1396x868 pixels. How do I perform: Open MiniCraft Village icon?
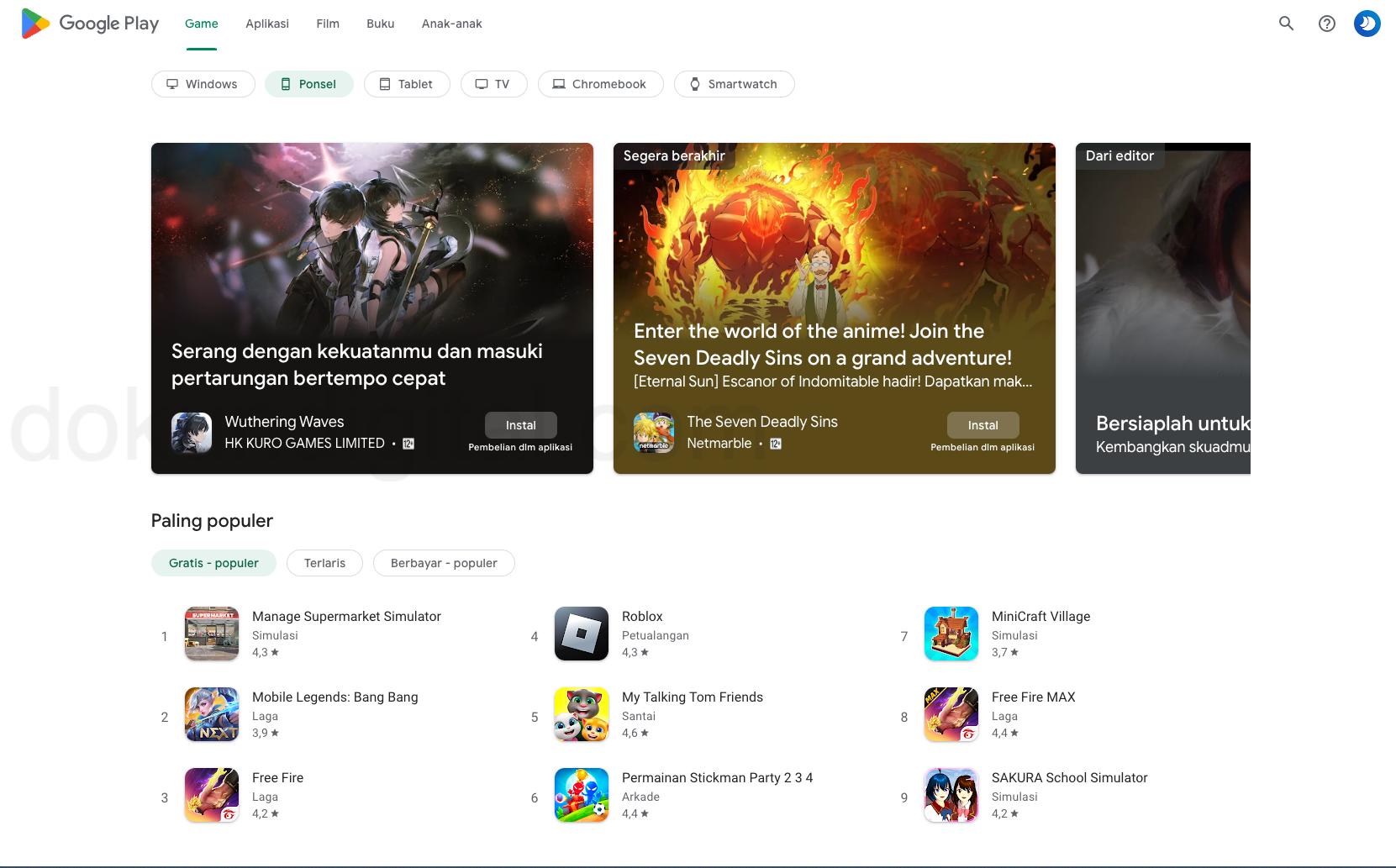click(x=951, y=634)
